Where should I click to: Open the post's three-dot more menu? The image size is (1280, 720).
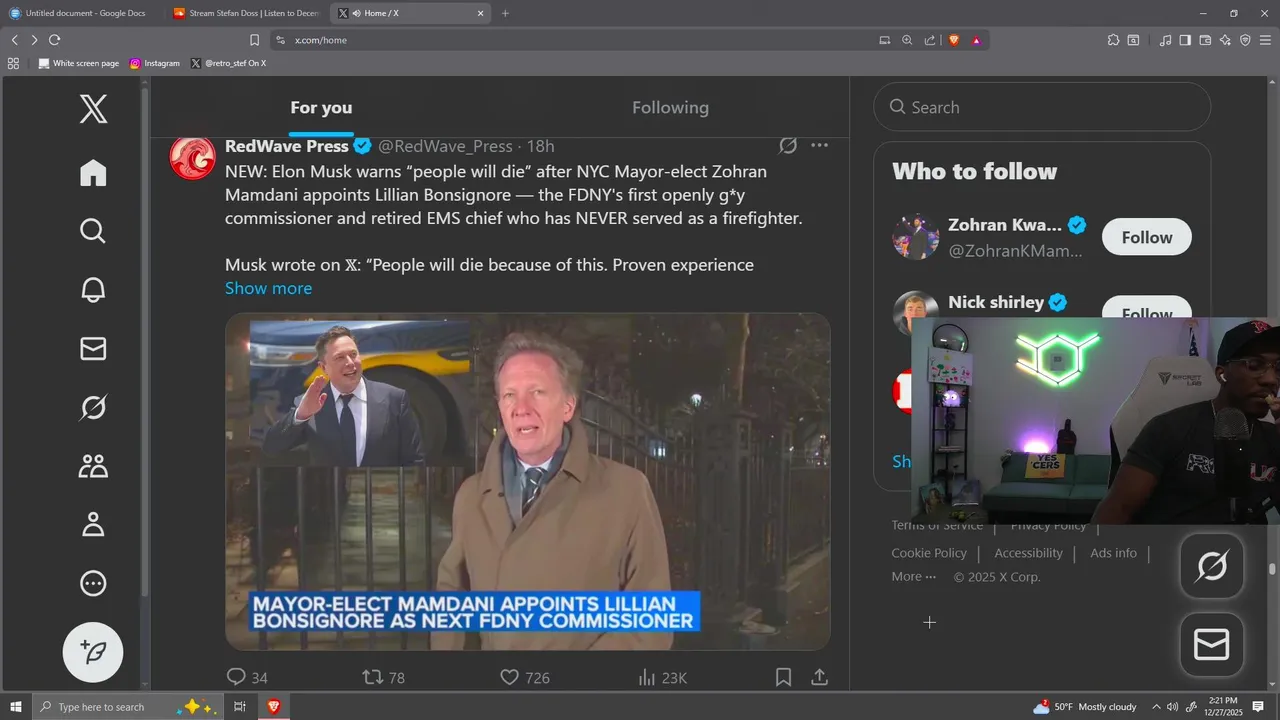coord(819,146)
